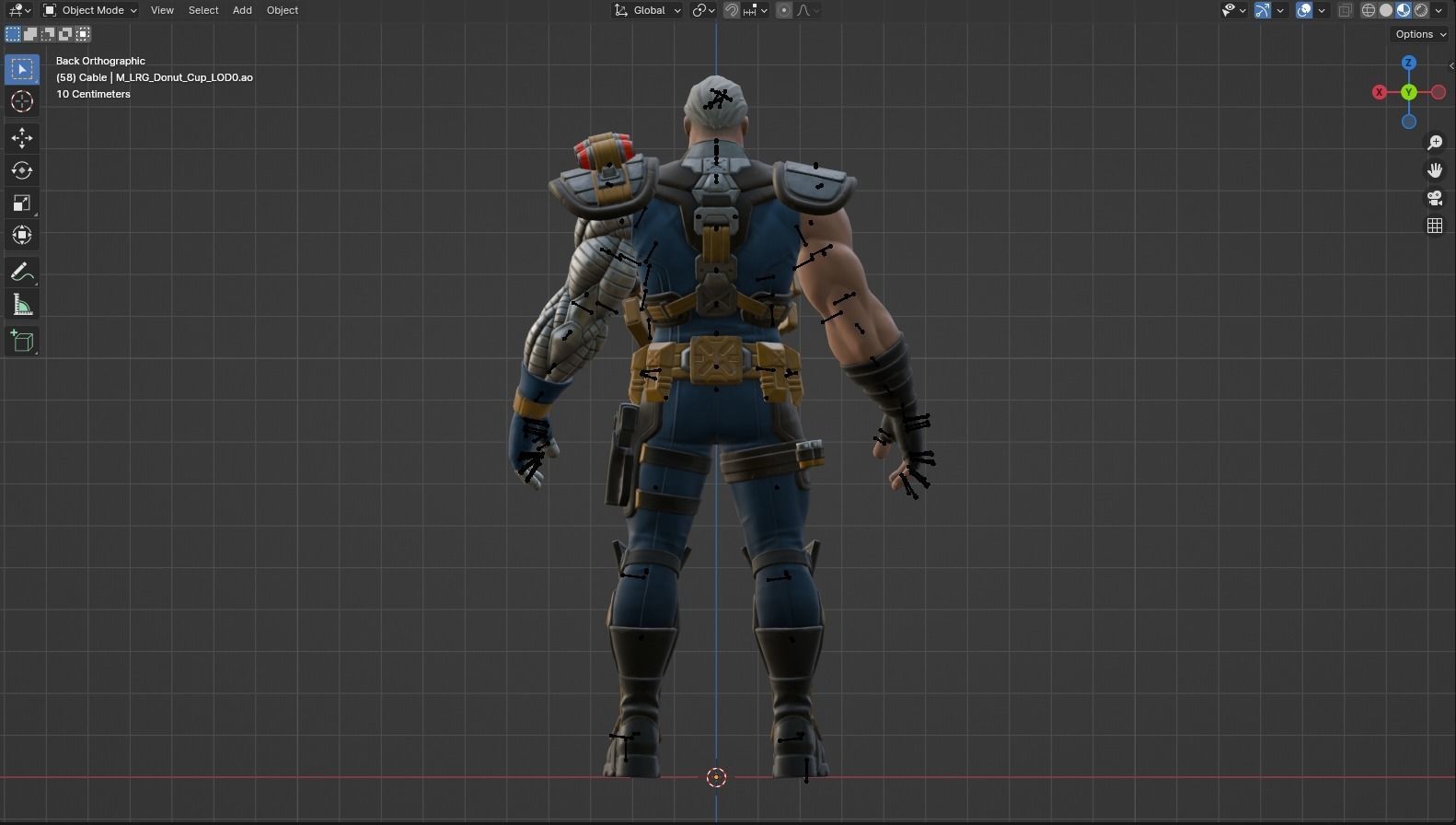Switch orthographic/perspective with grid icon
The width and height of the screenshot is (1456, 825).
pyautogui.click(x=1435, y=226)
